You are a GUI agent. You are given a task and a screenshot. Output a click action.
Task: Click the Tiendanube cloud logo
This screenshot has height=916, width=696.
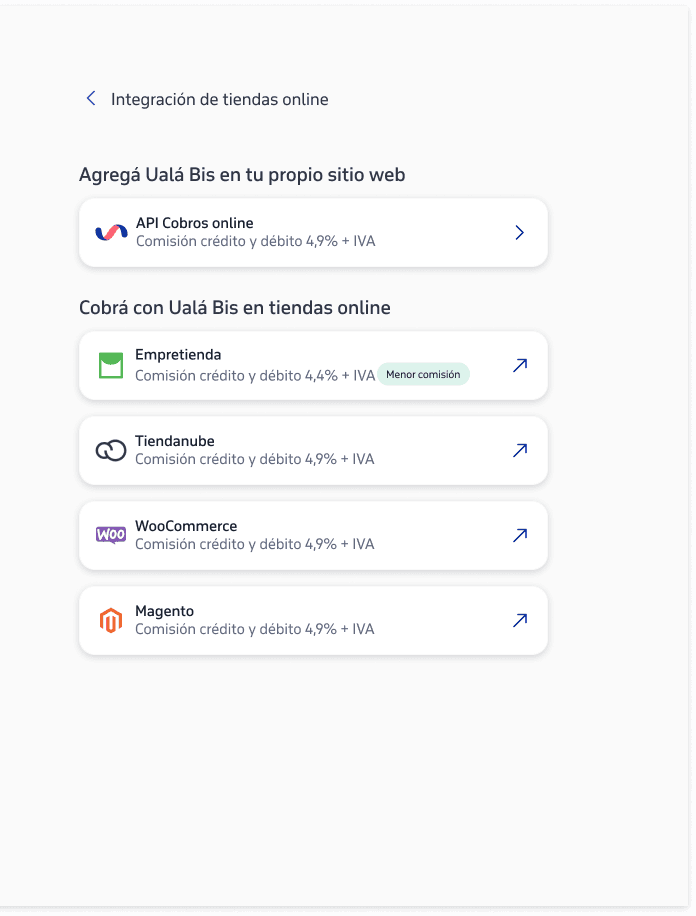111,450
